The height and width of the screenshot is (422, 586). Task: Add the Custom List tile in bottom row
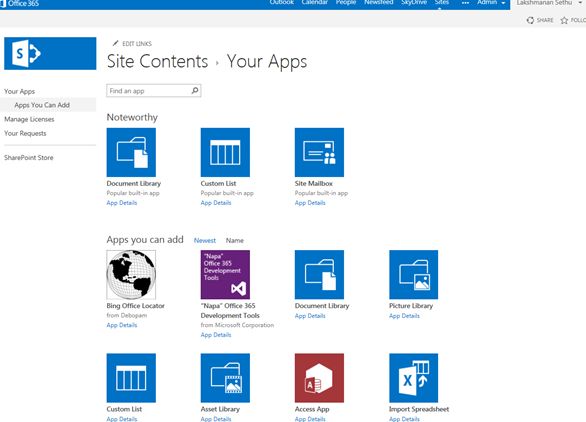tap(131, 378)
